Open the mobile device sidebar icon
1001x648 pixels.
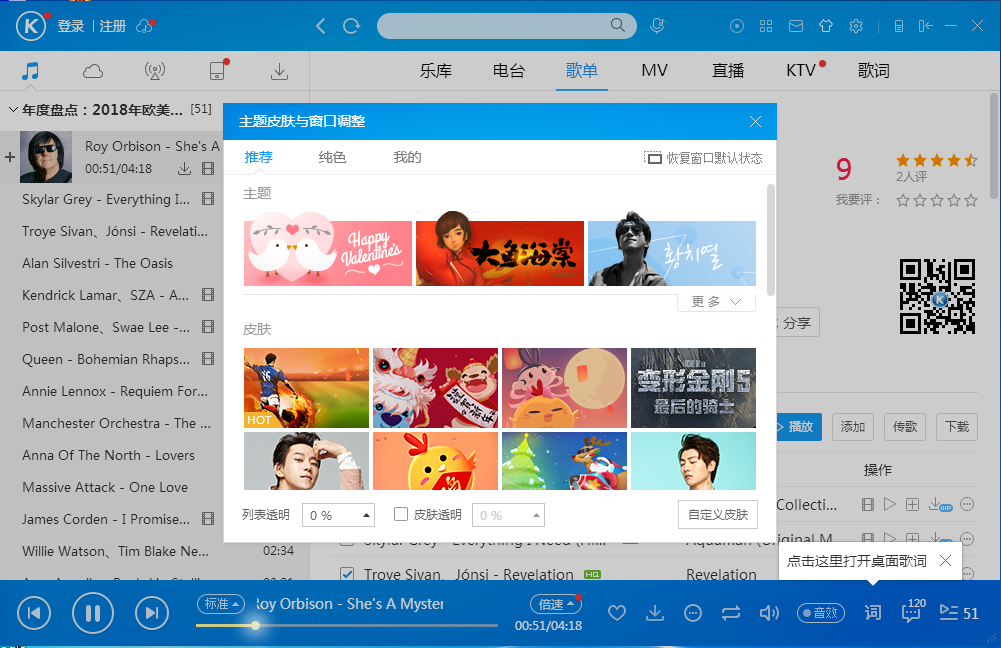pyautogui.click(x=218, y=70)
